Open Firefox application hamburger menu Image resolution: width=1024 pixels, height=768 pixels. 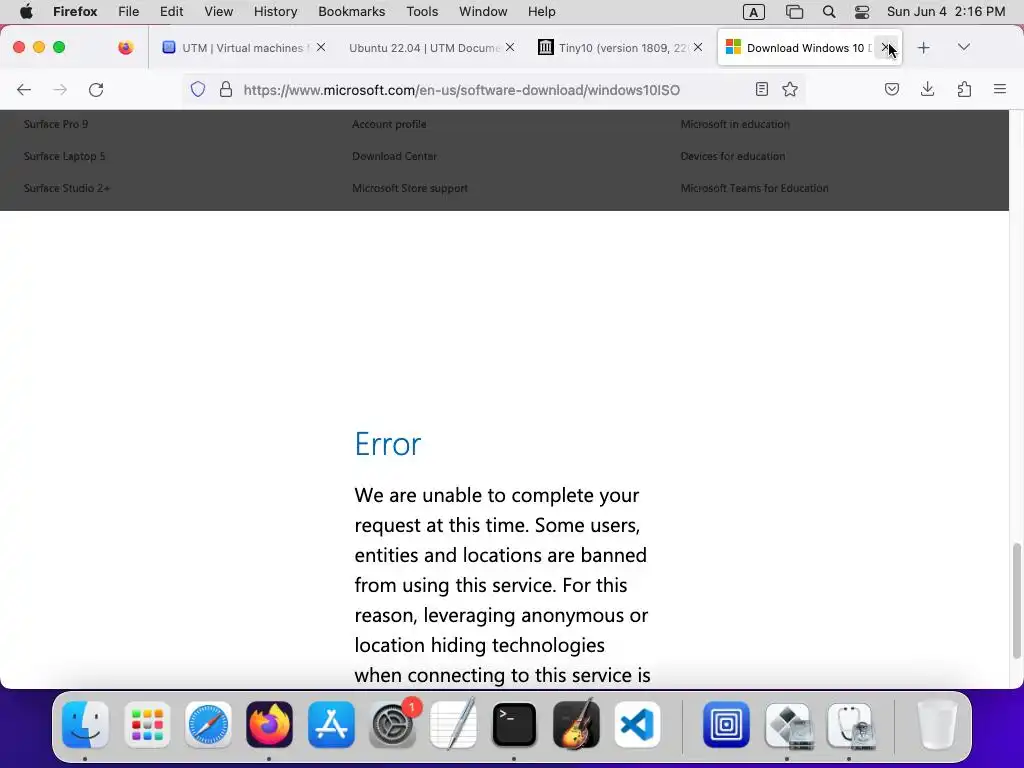point(1000,89)
